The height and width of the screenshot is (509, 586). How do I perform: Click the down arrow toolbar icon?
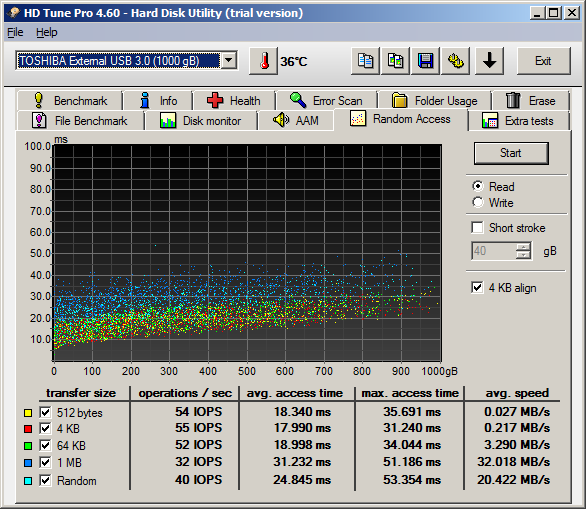[489, 61]
